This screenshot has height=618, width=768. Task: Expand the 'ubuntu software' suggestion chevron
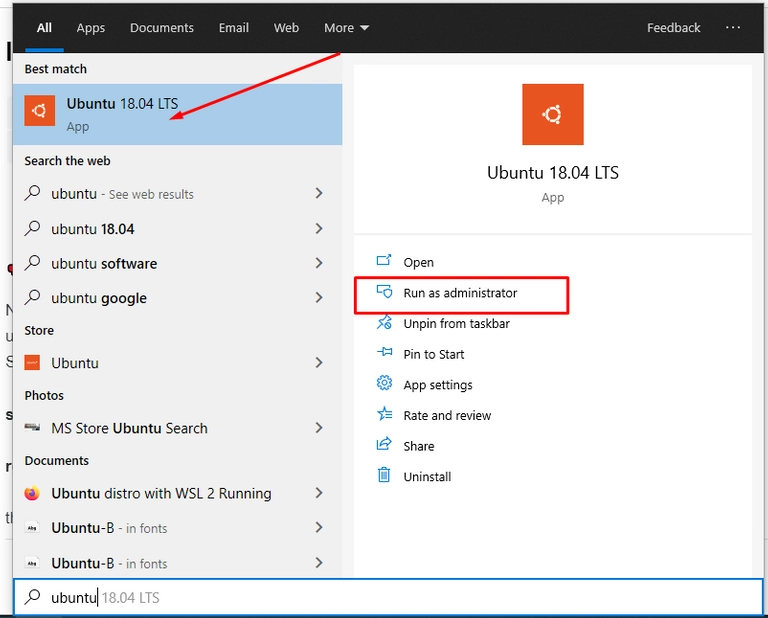(x=319, y=263)
